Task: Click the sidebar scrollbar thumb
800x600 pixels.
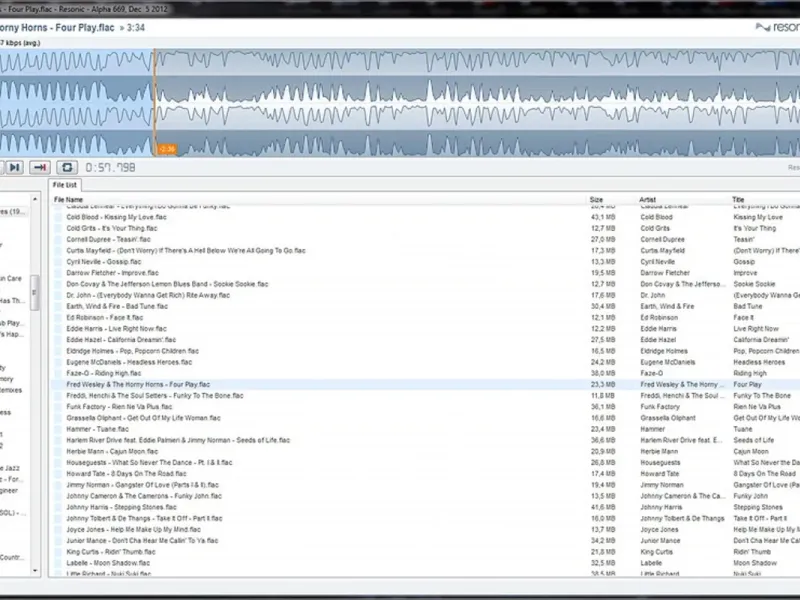Action: pos(35,292)
